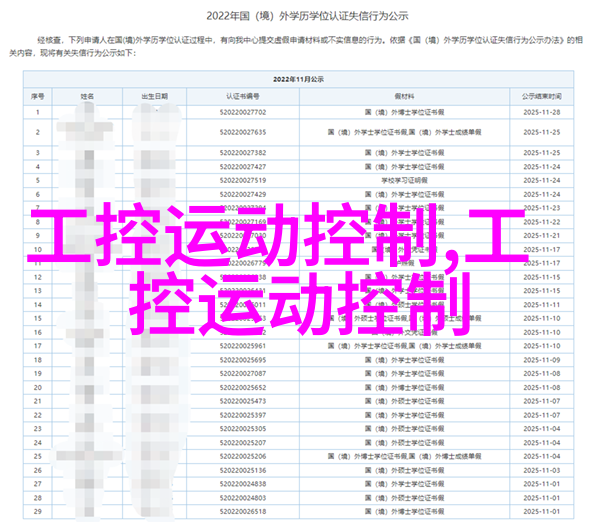Click the page title 2022年国（境）外学历学位认证失信行为公示

pyautogui.click(x=300, y=15)
